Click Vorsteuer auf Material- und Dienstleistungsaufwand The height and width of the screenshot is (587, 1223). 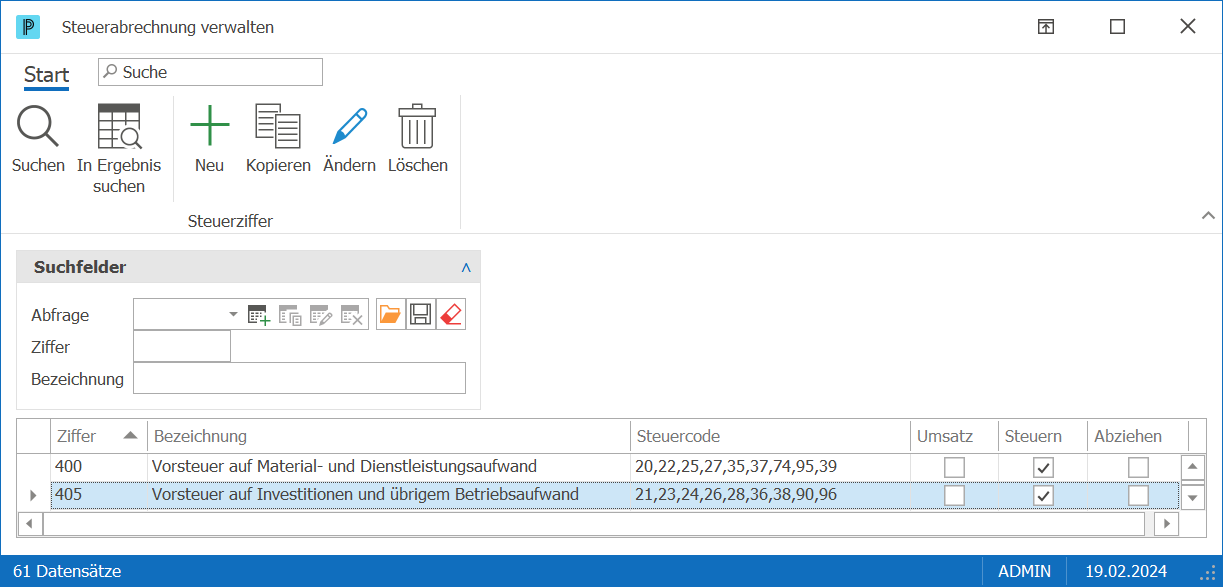(x=344, y=466)
